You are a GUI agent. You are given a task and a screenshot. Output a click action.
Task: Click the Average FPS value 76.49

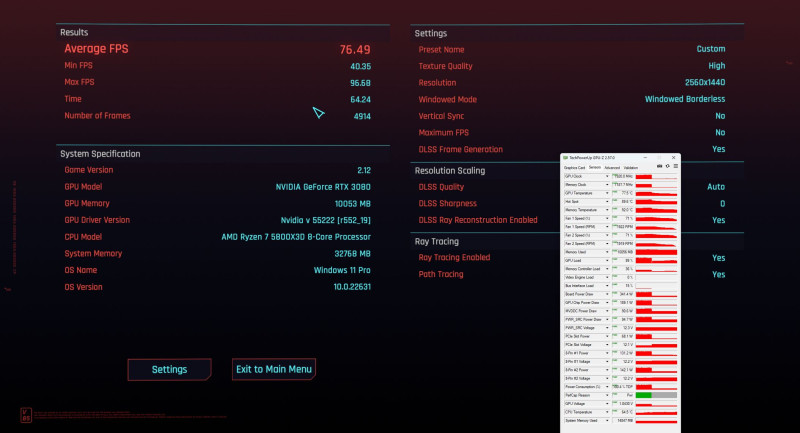pos(355,49)
